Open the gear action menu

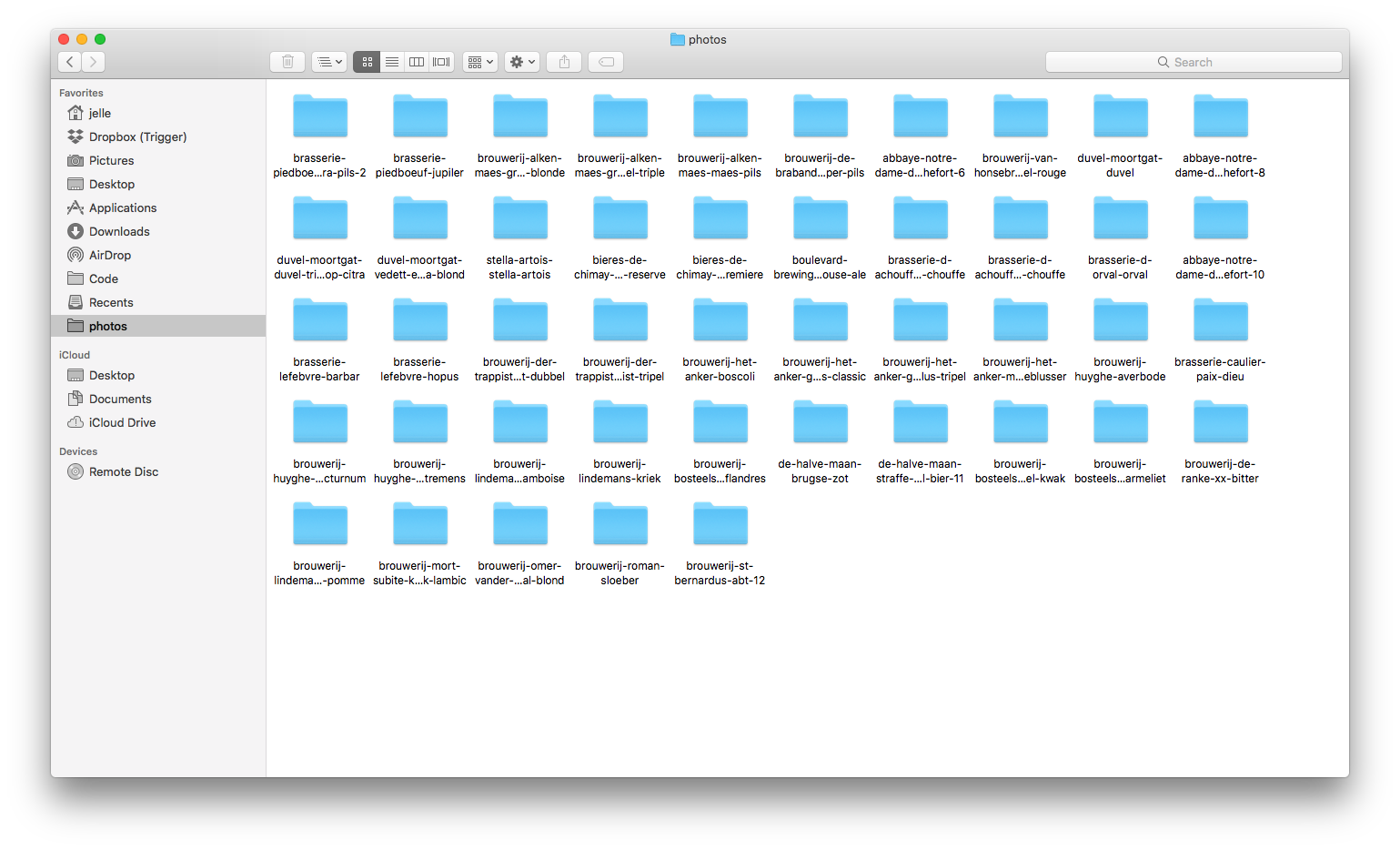[x=522, y=62]
